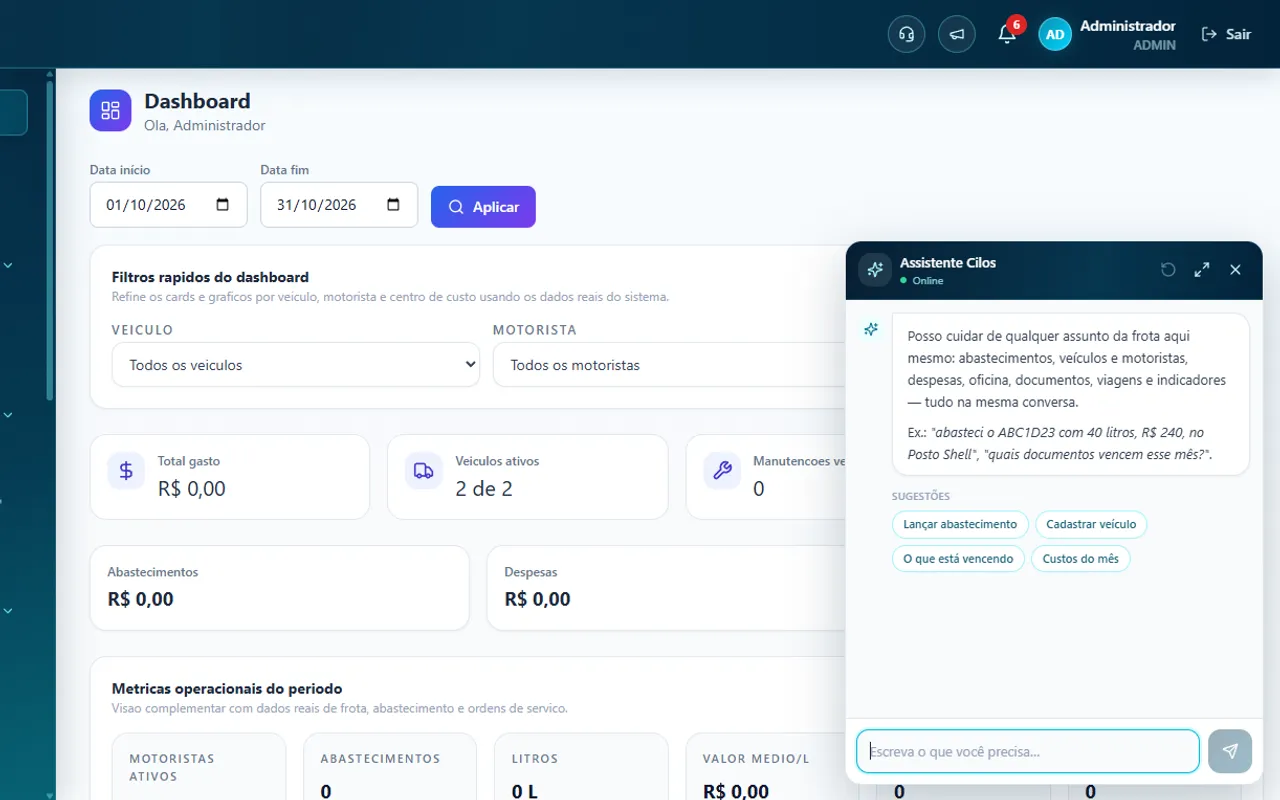The image size is (1280, 800).
Task: Click the LITROS metric card
Action: click(581, 767)
